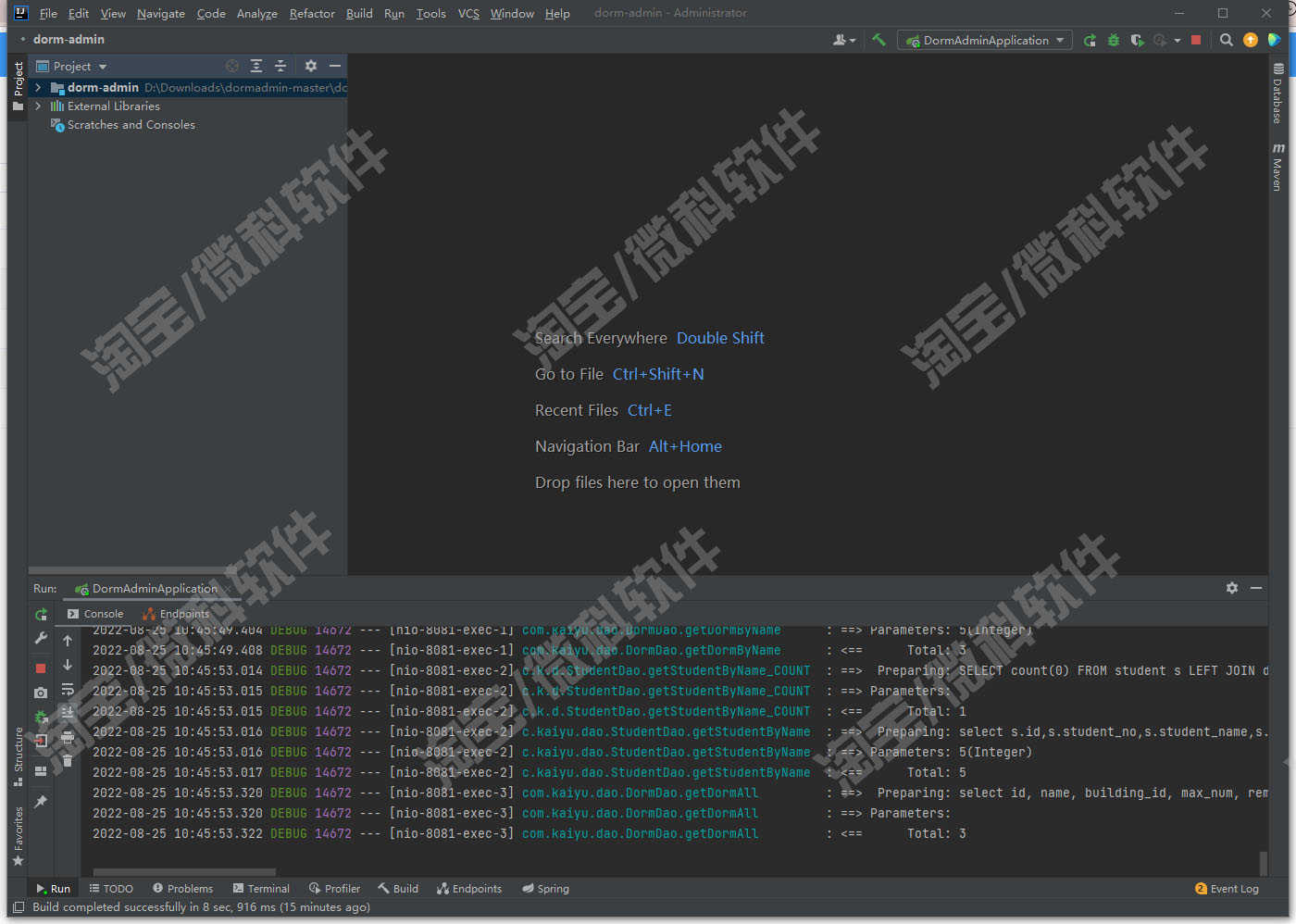The height and width of the screenshot is (924, 1296).
Task: Open the File menu
Action: click(48, 13)
